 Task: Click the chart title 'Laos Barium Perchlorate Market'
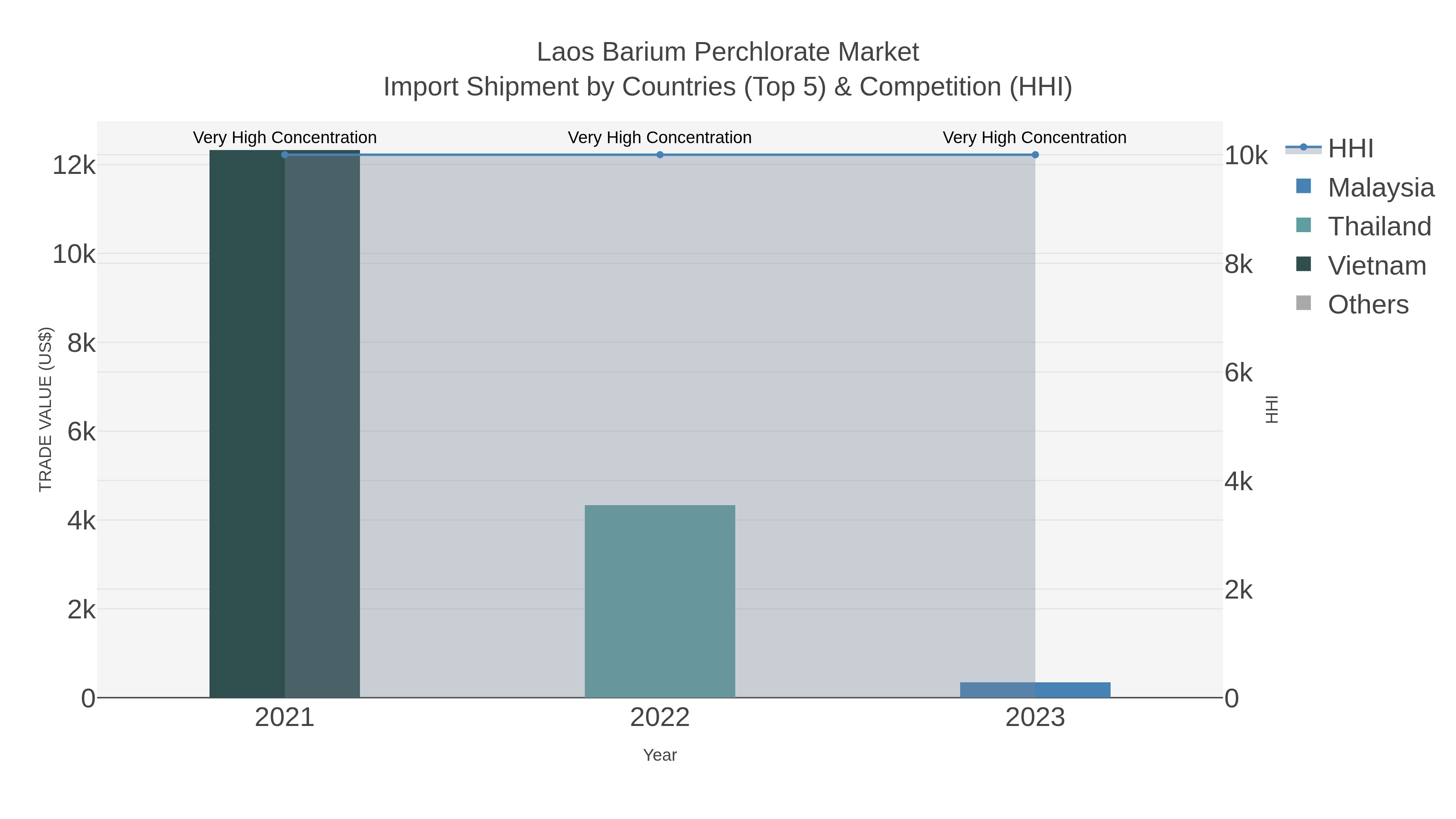728,52
